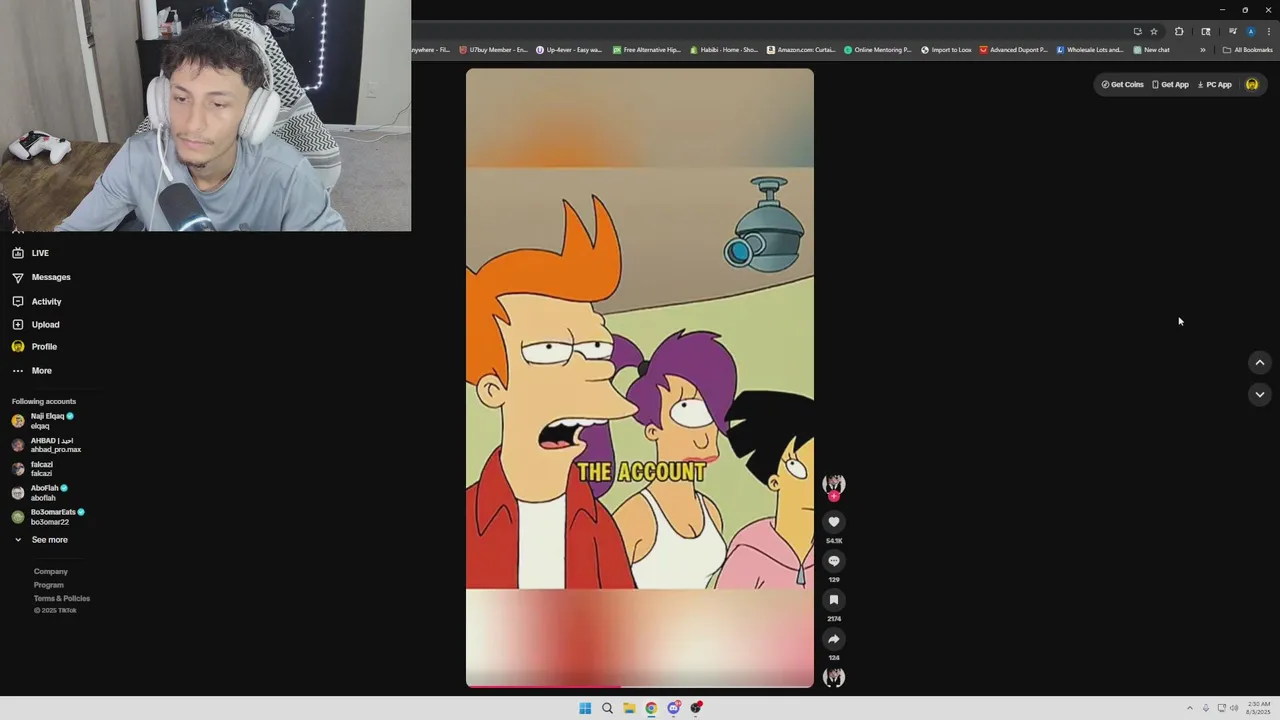The height and width of the screenshot is (720, 1280).
Task: Open the Up-4ever bookmark
Action: pyautogui.click(x=569, y=50)
